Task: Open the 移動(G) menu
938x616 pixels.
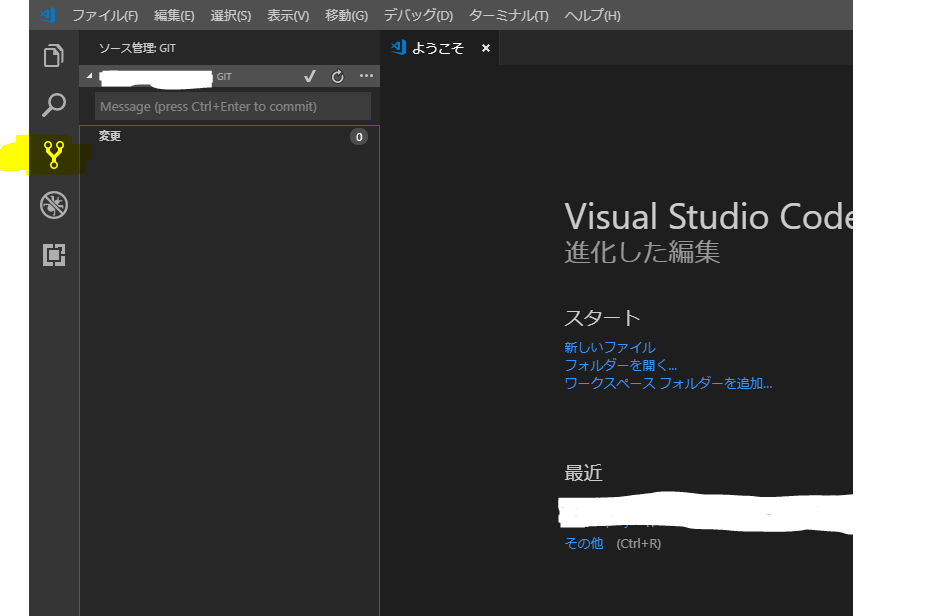Action: 346,16
